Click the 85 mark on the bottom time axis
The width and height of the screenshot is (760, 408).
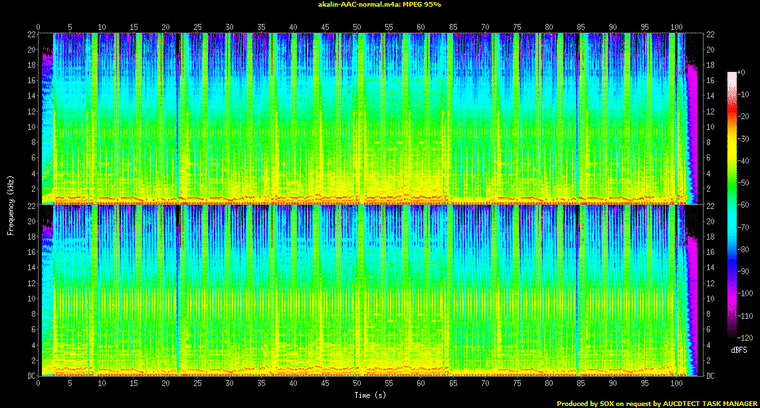tap(579, 384)
